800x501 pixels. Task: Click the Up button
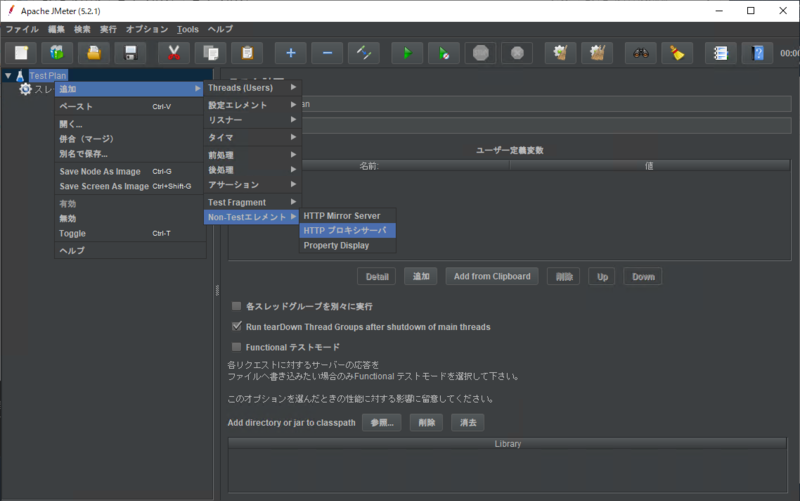[602, 277]
